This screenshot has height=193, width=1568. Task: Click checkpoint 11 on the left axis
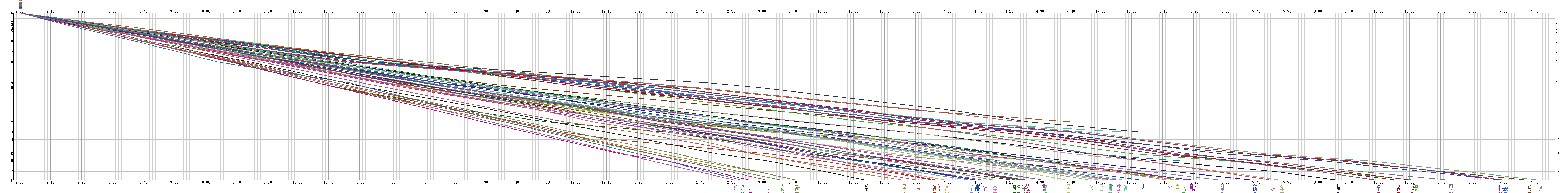coord(12,111)
